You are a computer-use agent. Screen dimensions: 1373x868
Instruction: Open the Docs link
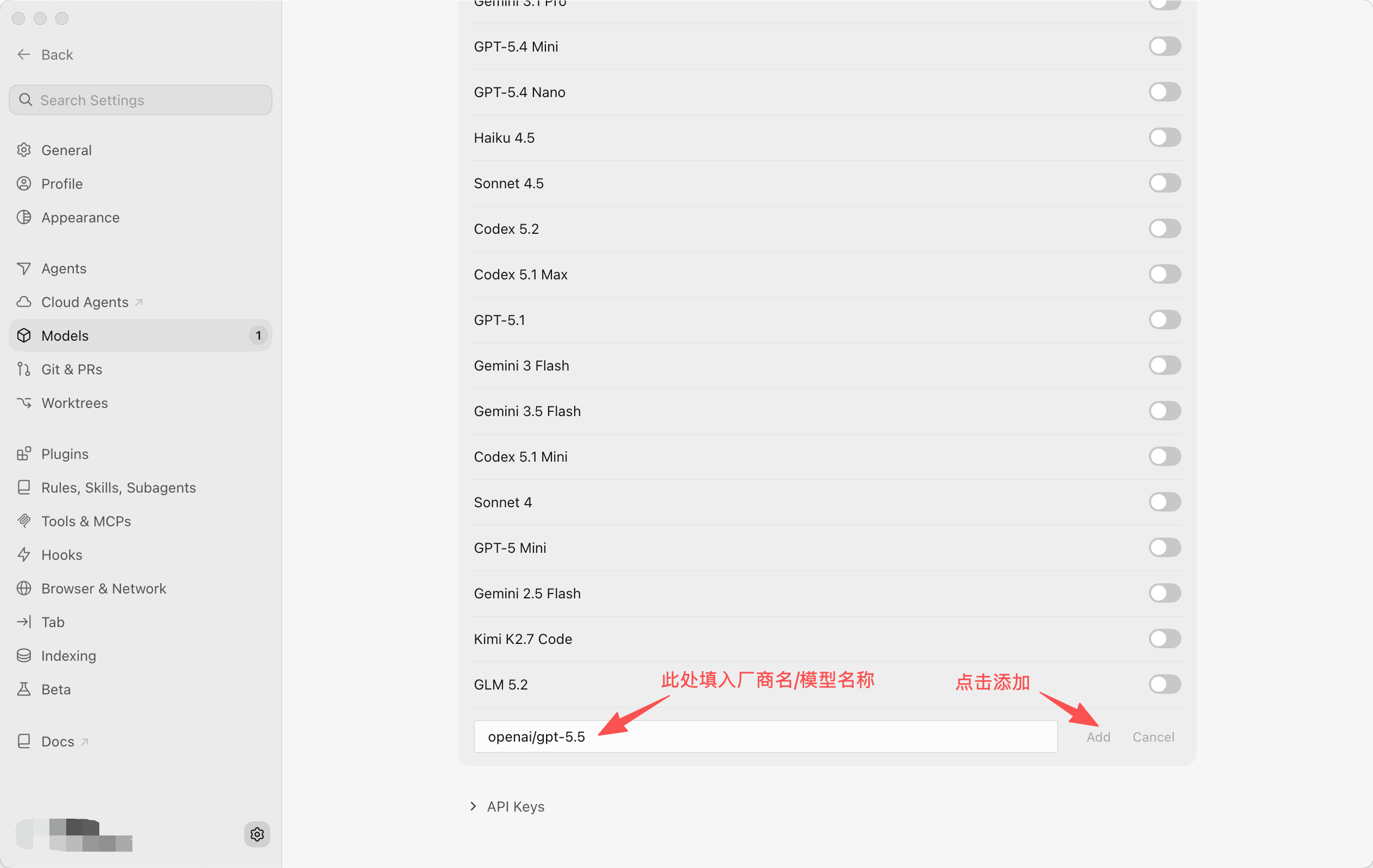click(140, 741)
